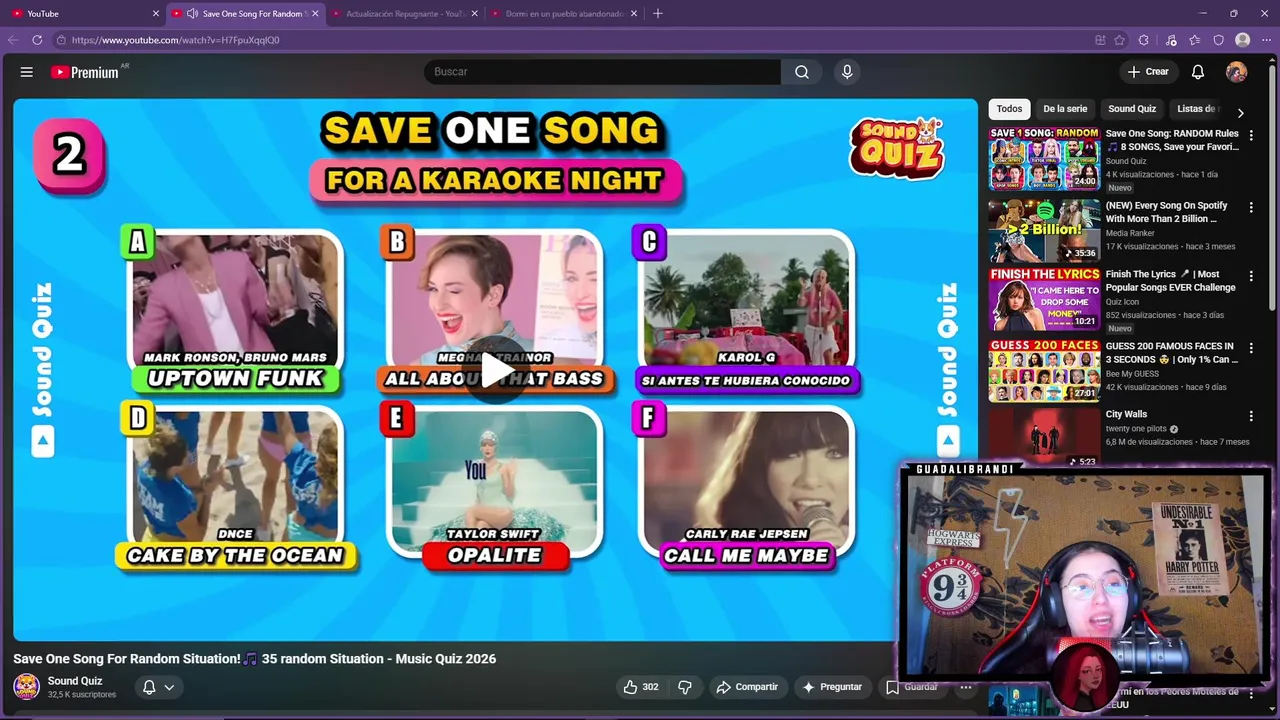The height and width of the screenshot is (720, 1280).
Task: Click the browser address bar URL
Action: click(175, 40)
